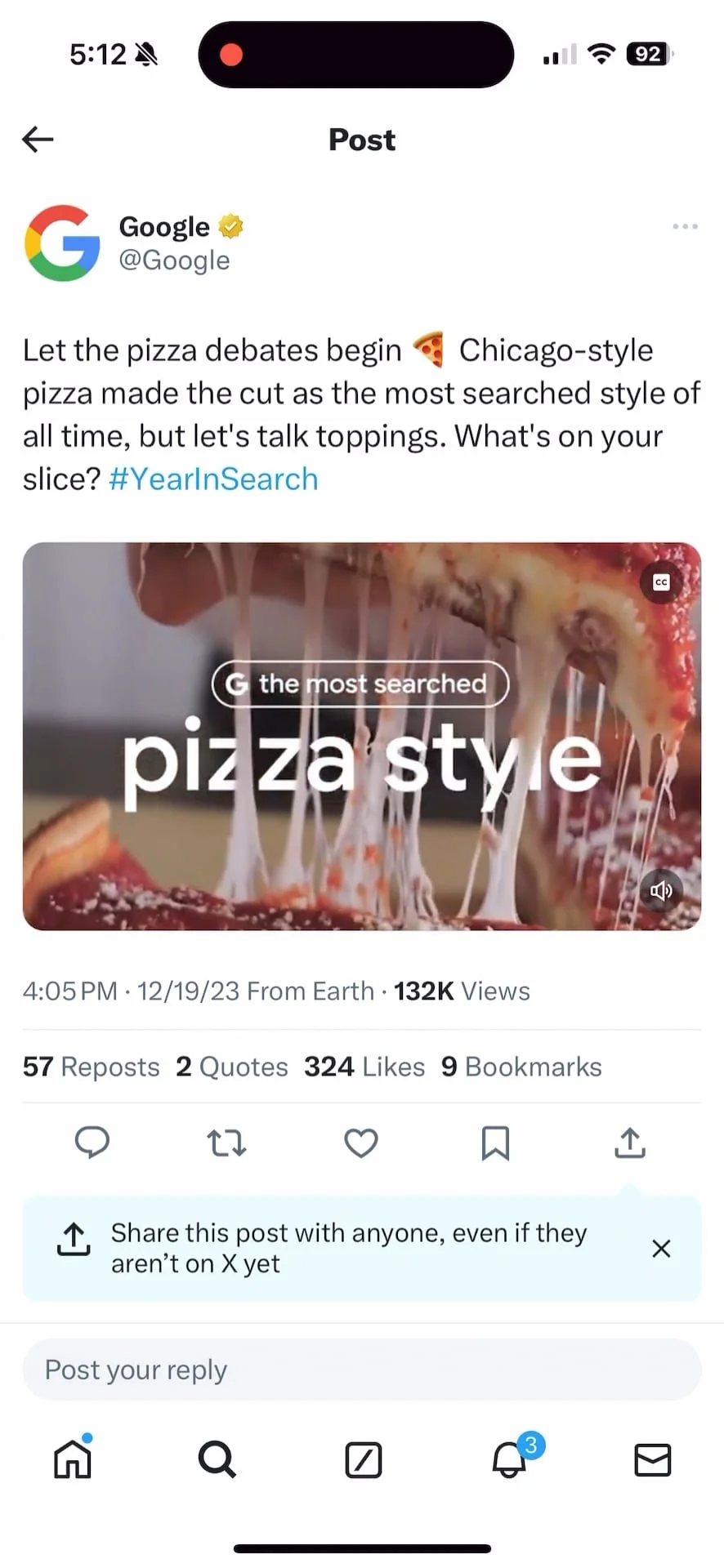Repost using the retweet arrows icon
This screenshot has width=724, height=1568.
(x=226, y=1143)
